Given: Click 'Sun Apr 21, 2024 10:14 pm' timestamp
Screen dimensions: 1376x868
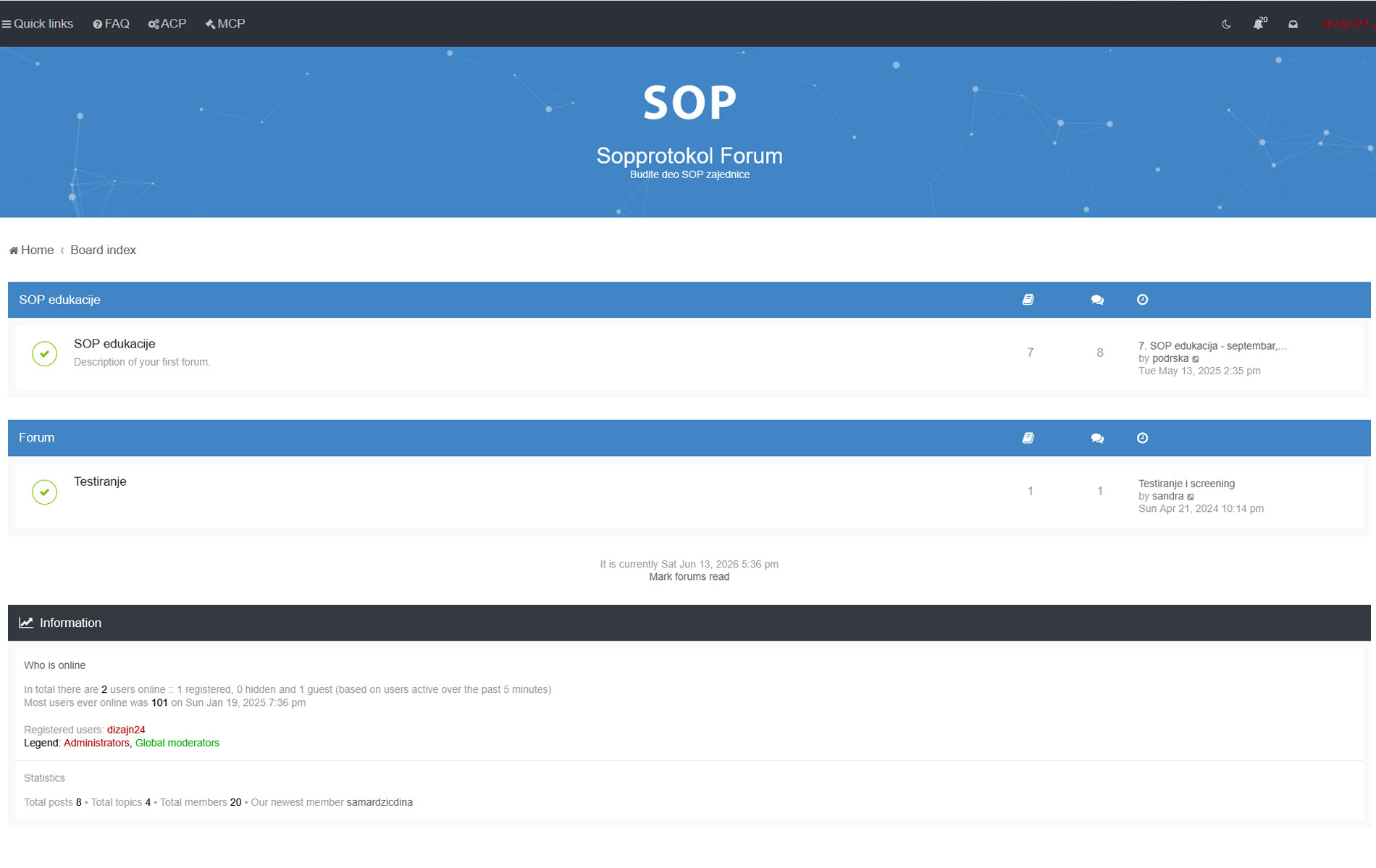Looking at the screenshot, I should 1201,508.
